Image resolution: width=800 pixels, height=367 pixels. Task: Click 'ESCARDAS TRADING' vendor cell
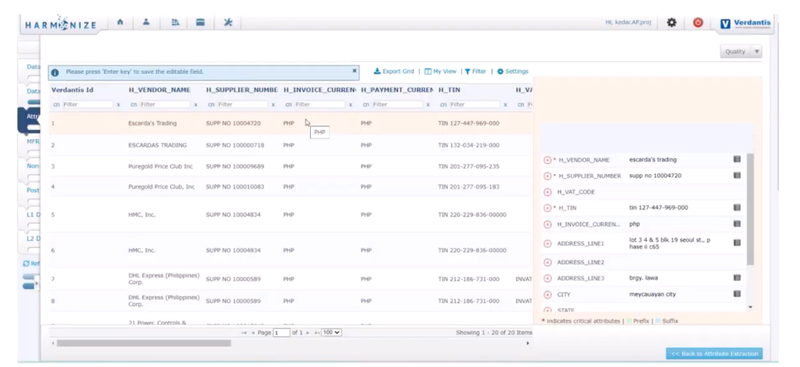tap(157, 145)
